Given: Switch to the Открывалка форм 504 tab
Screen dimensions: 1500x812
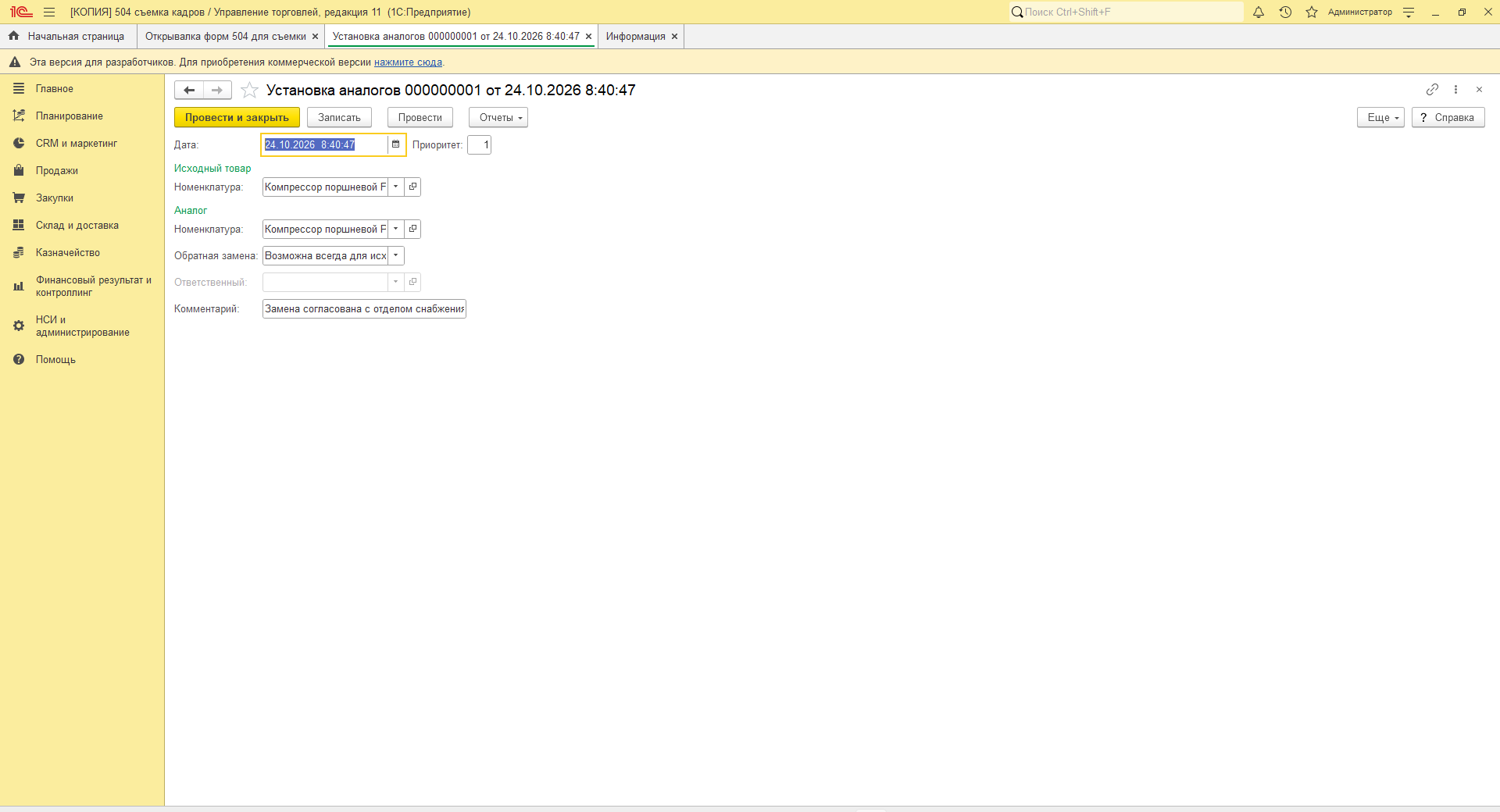Looking at the screenshot, I should coord(226,37).
